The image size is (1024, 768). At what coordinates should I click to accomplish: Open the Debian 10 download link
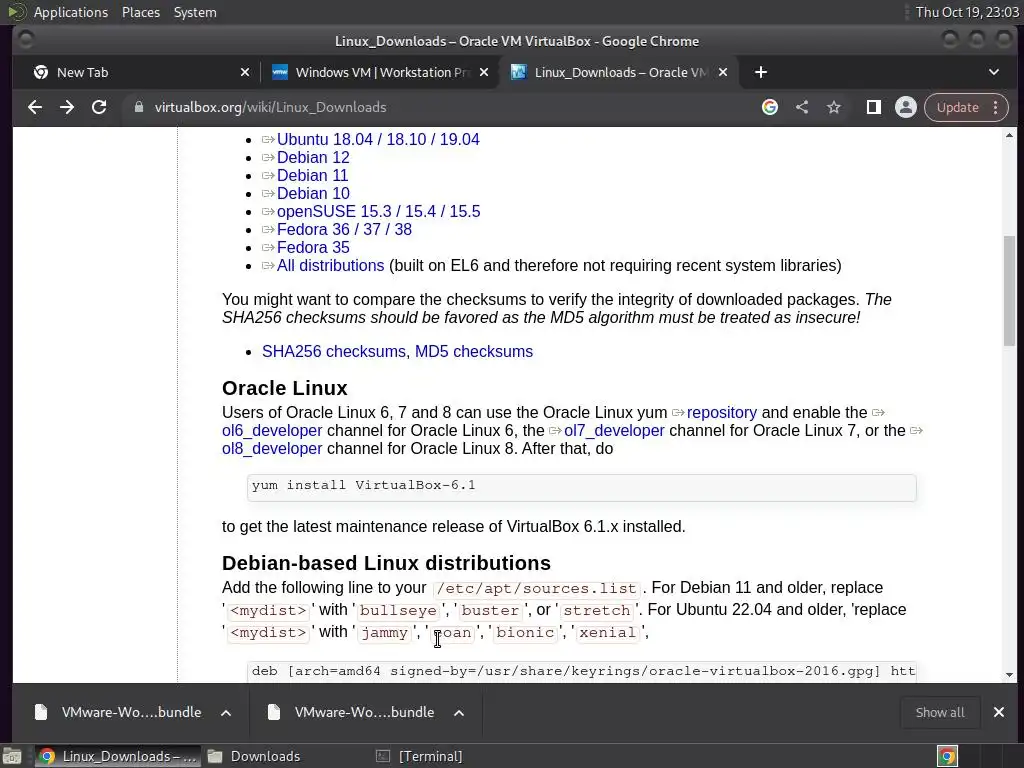click(x=313, y=193)
